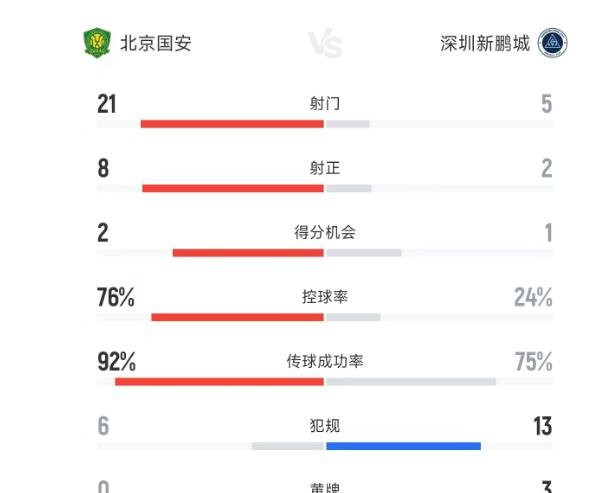Click the Beijing Guoan team crest
Viewport: 604px width, 493px height.
point(97,42)
